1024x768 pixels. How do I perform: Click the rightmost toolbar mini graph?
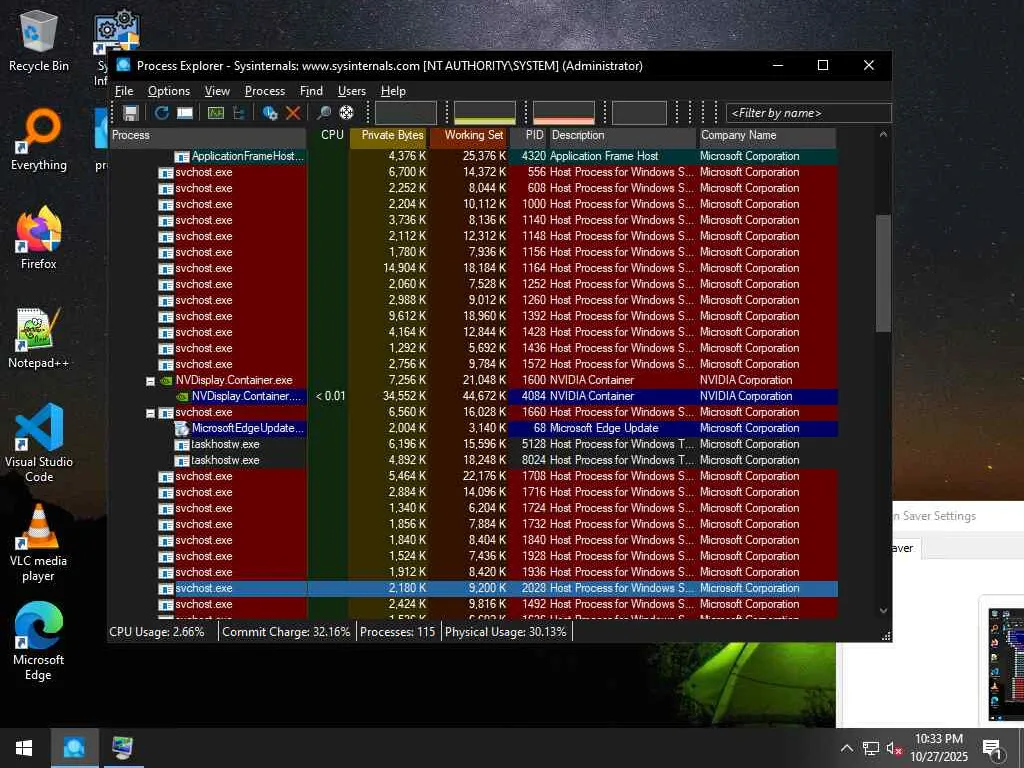click(639, 113)
